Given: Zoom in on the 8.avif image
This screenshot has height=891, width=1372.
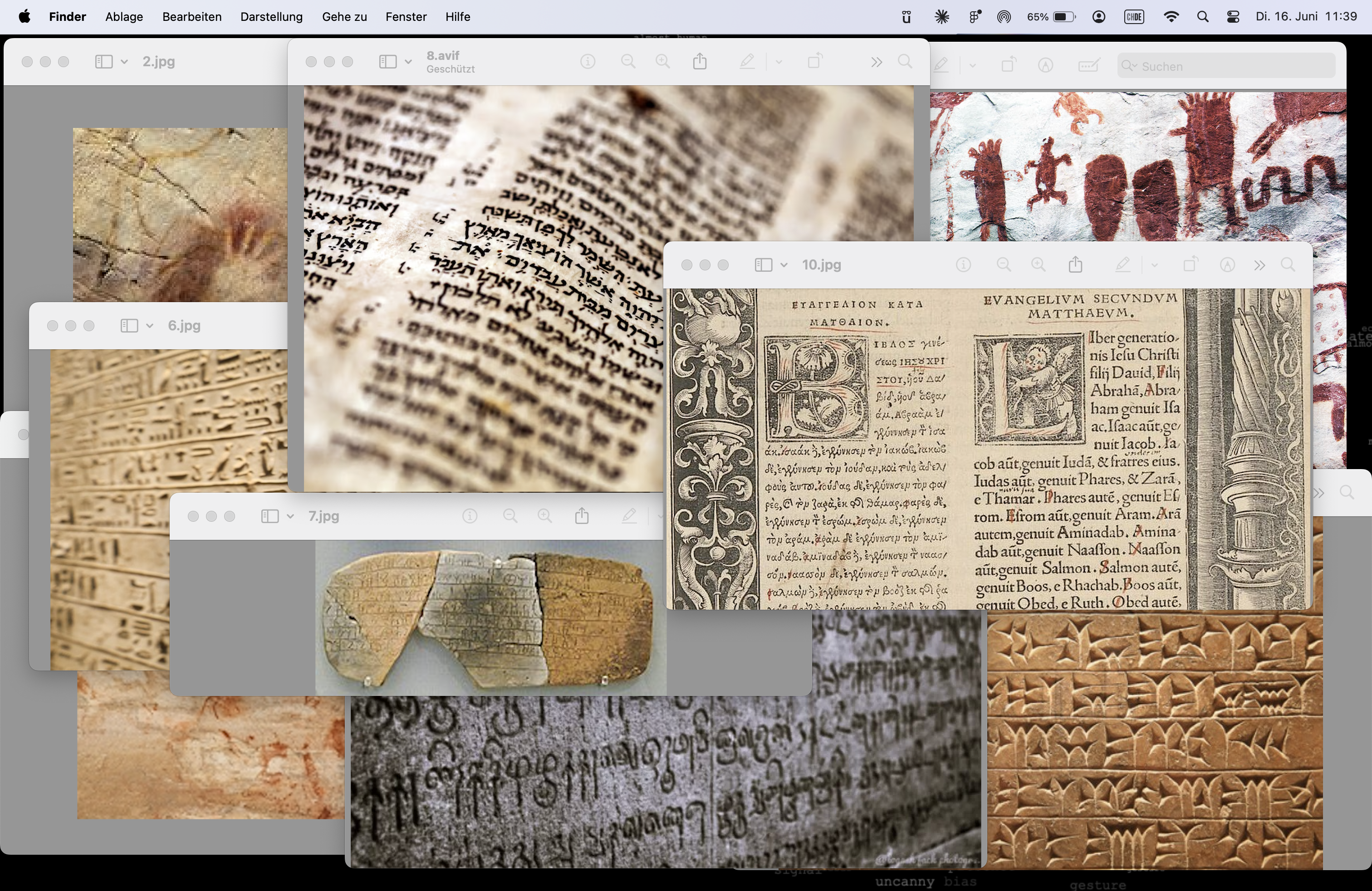Looking at the screenshot, I should pyautogui.click(x=663, y=62).
